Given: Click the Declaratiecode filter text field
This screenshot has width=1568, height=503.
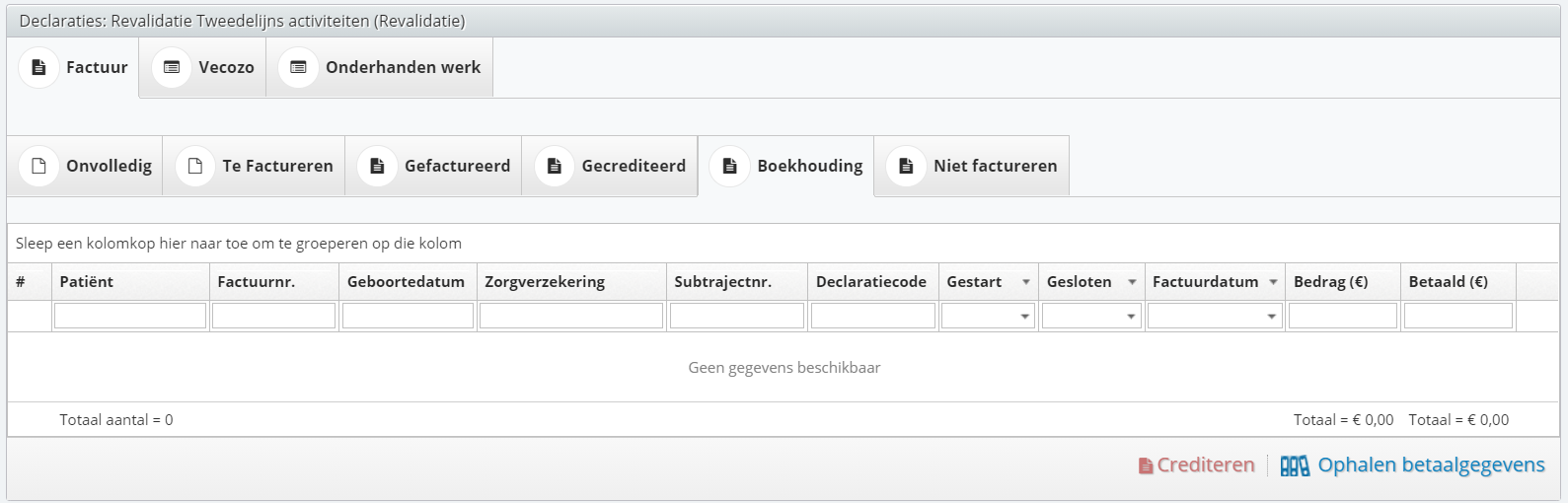Looking at the screenshot, I should click(x=872, y=316).
